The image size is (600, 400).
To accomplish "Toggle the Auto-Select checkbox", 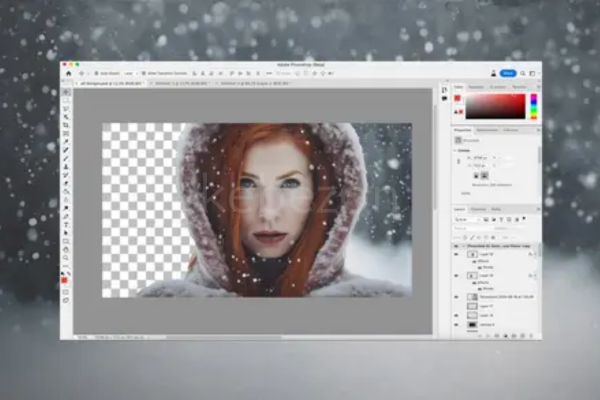I will pyautogui.click(x=96, y=73).
